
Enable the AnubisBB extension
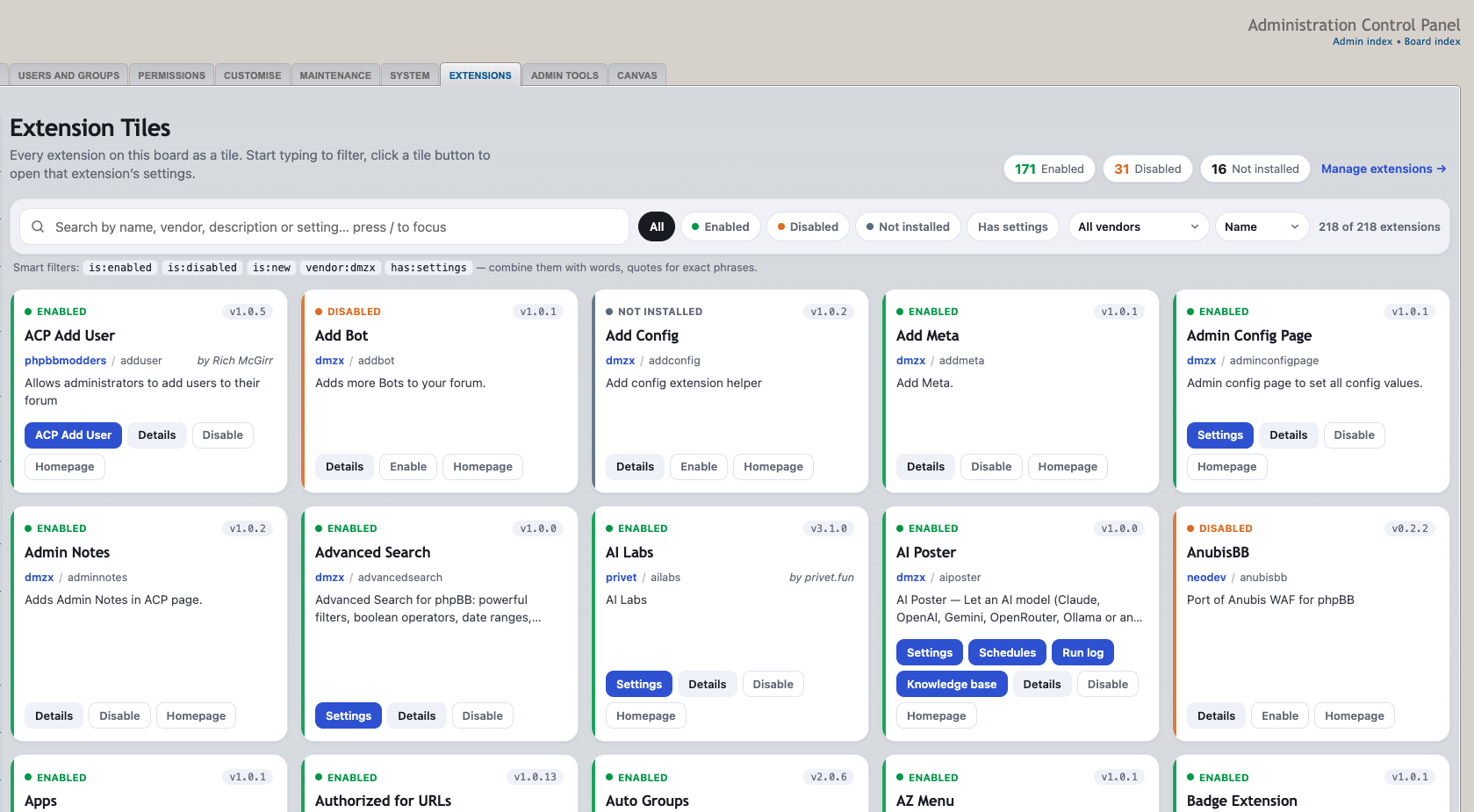pyautogui.click(x=1280, y=716)
